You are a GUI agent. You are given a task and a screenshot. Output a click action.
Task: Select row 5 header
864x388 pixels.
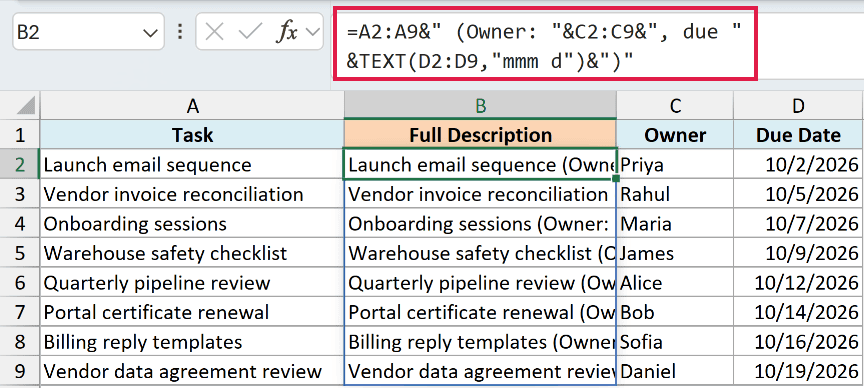[20, 253]
